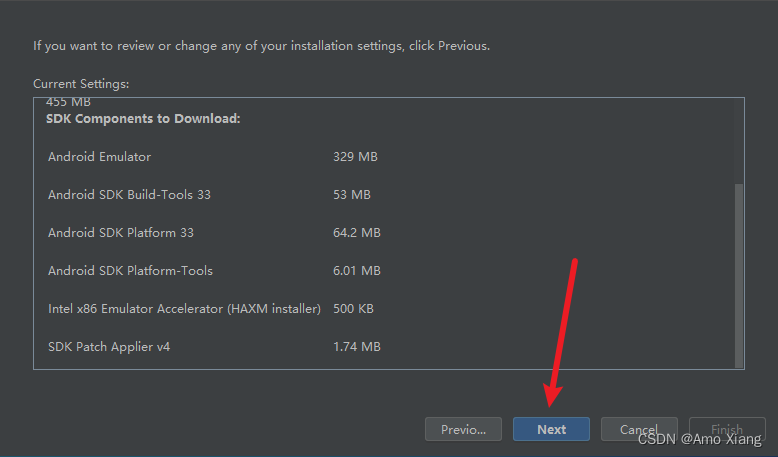Click the 64.2 MB size value

tap(357, 233)
